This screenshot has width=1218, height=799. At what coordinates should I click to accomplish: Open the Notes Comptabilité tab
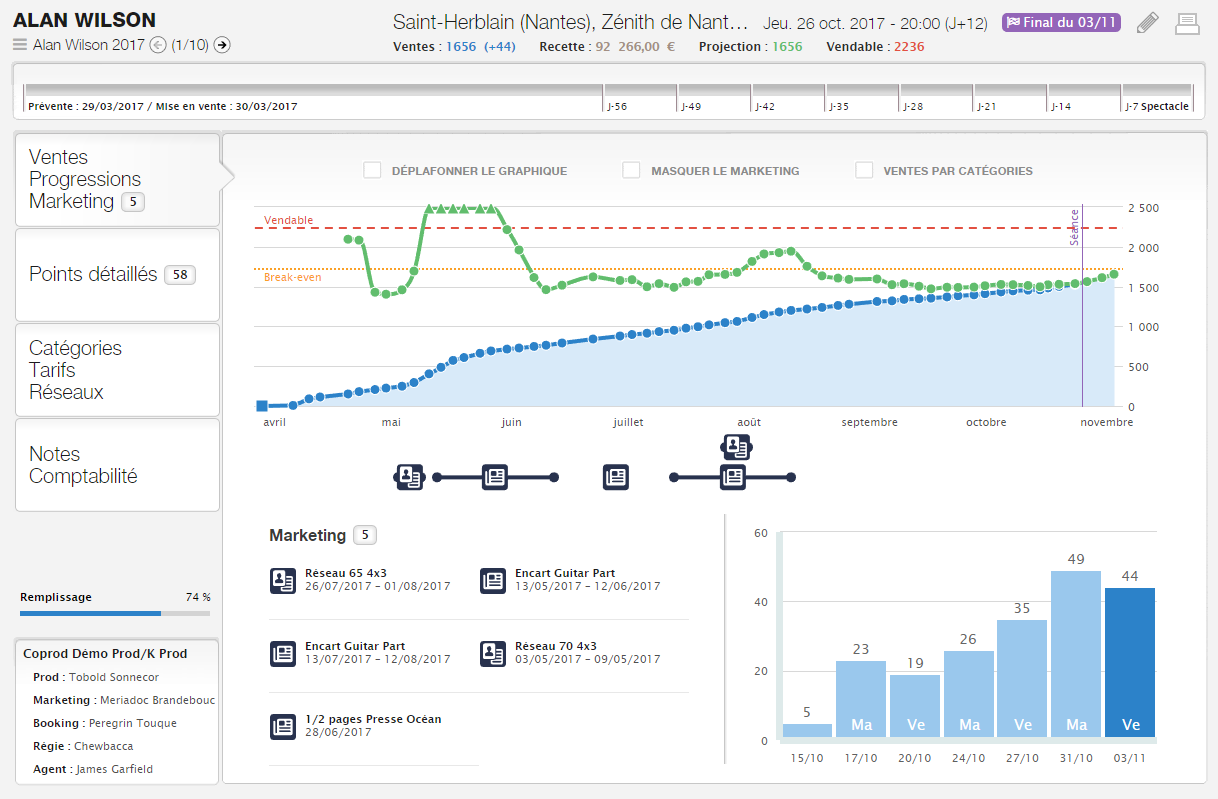(x=117, y=465)
